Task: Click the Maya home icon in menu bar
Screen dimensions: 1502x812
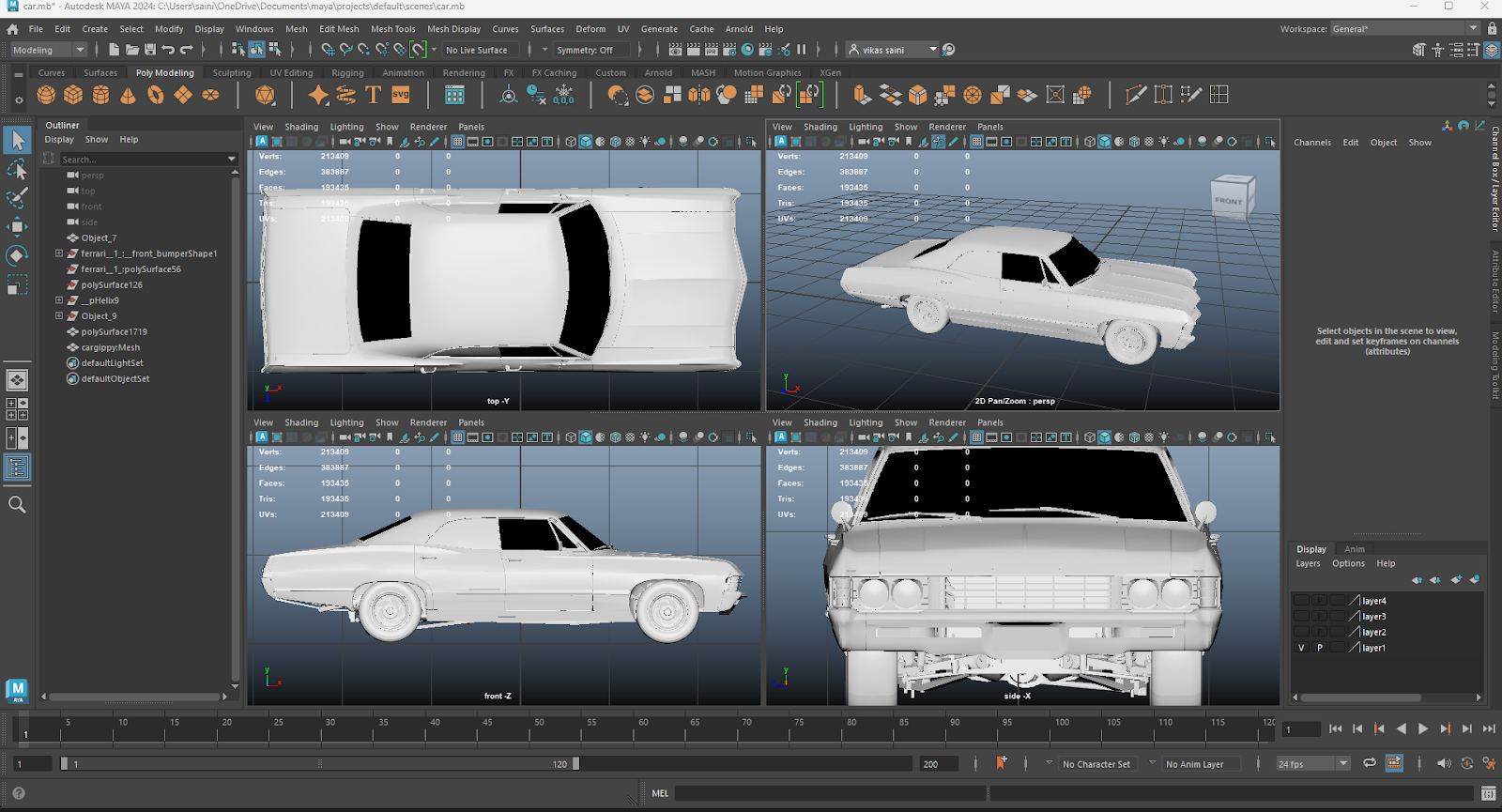Action: (12, 29)
